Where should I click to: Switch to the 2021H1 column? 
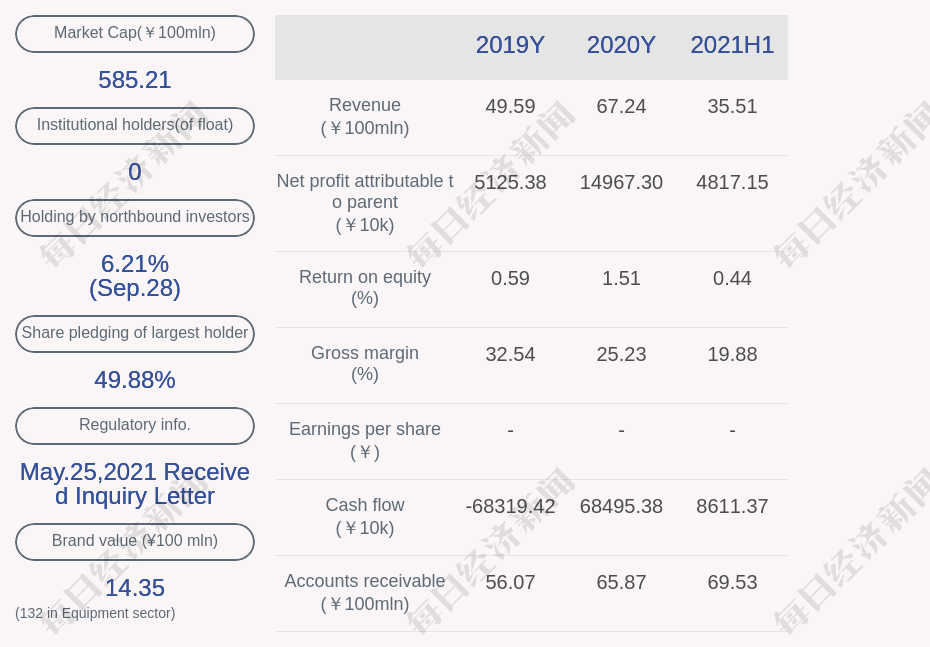point(732,45)
